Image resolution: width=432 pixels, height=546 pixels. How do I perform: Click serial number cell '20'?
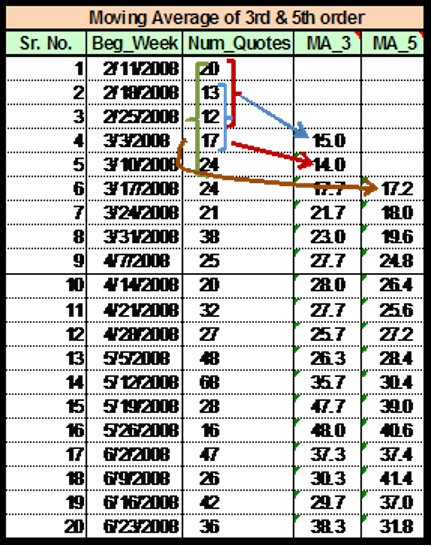[46, 526]
